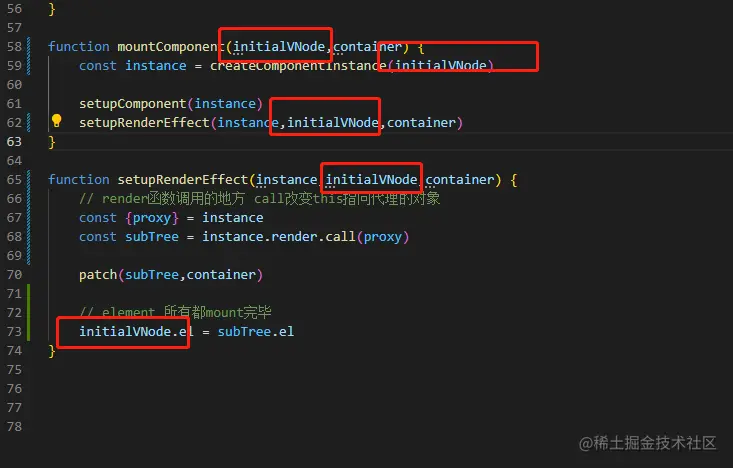This screenshot has width=733, height=468.
Task: Click the {proxy} destructuring on line 67
Action: [x=152, y=218]
